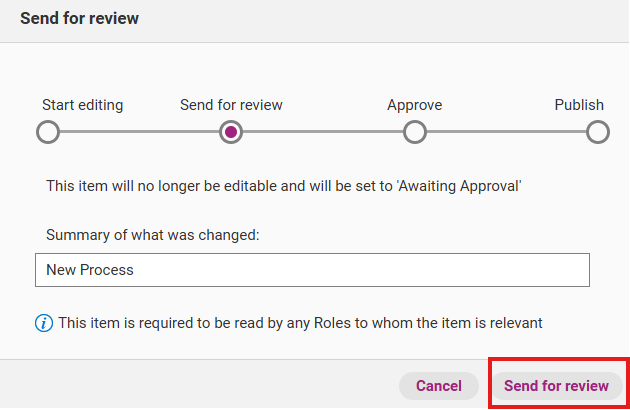Click progress line between Approve and Publish
The image size is (630, 410).
(506, 132)
